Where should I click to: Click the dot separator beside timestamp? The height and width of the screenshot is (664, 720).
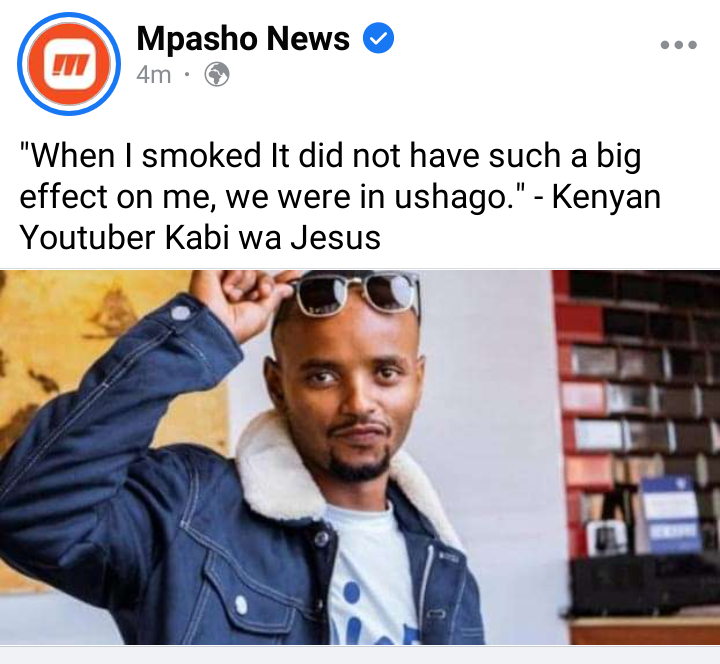[187, 74]
